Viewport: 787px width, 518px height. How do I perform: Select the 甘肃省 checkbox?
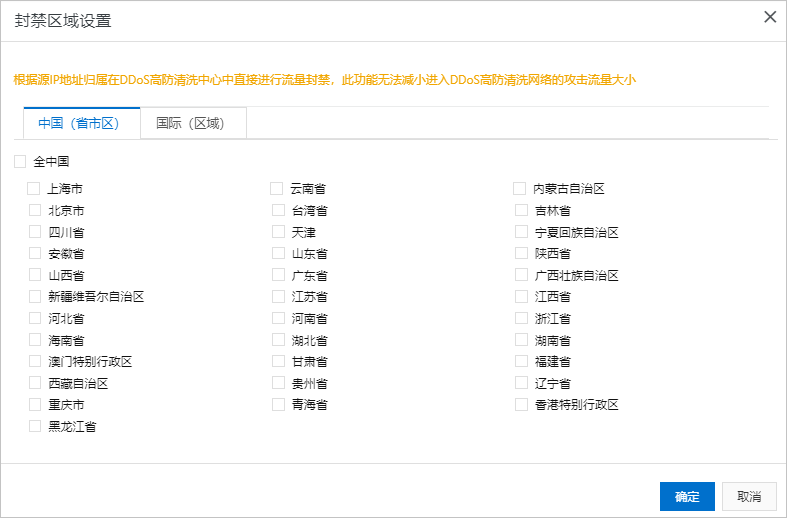pyautogui.click(x=278, y=361)
